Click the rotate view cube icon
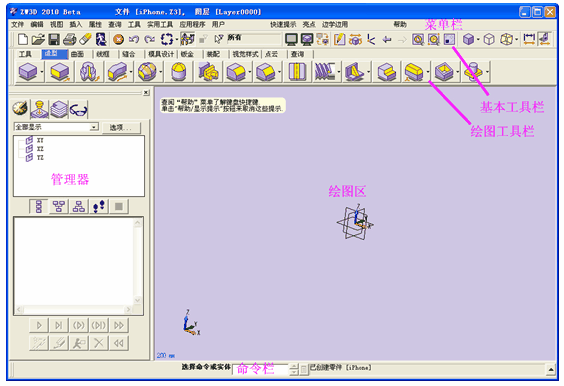564x386 pixels. (x=355, y=39)
